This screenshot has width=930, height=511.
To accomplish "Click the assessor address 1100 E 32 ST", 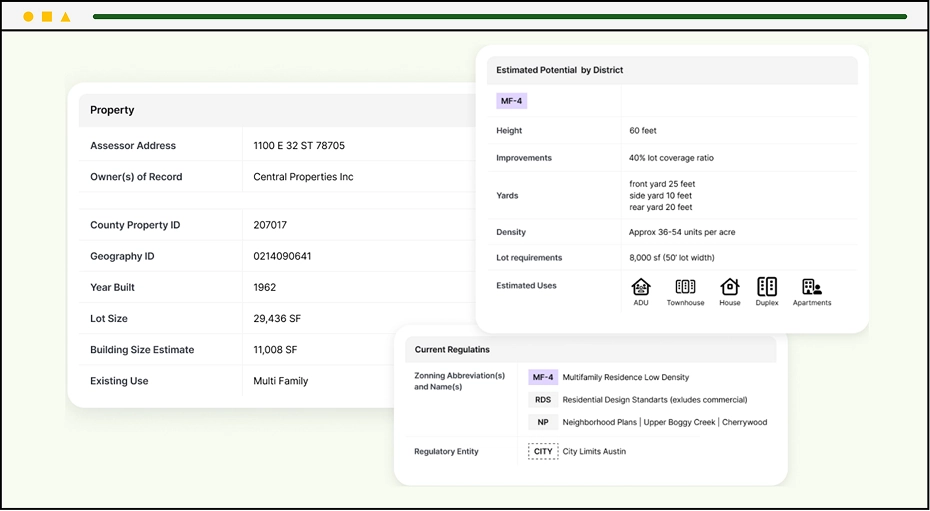I will click(299, 146).
